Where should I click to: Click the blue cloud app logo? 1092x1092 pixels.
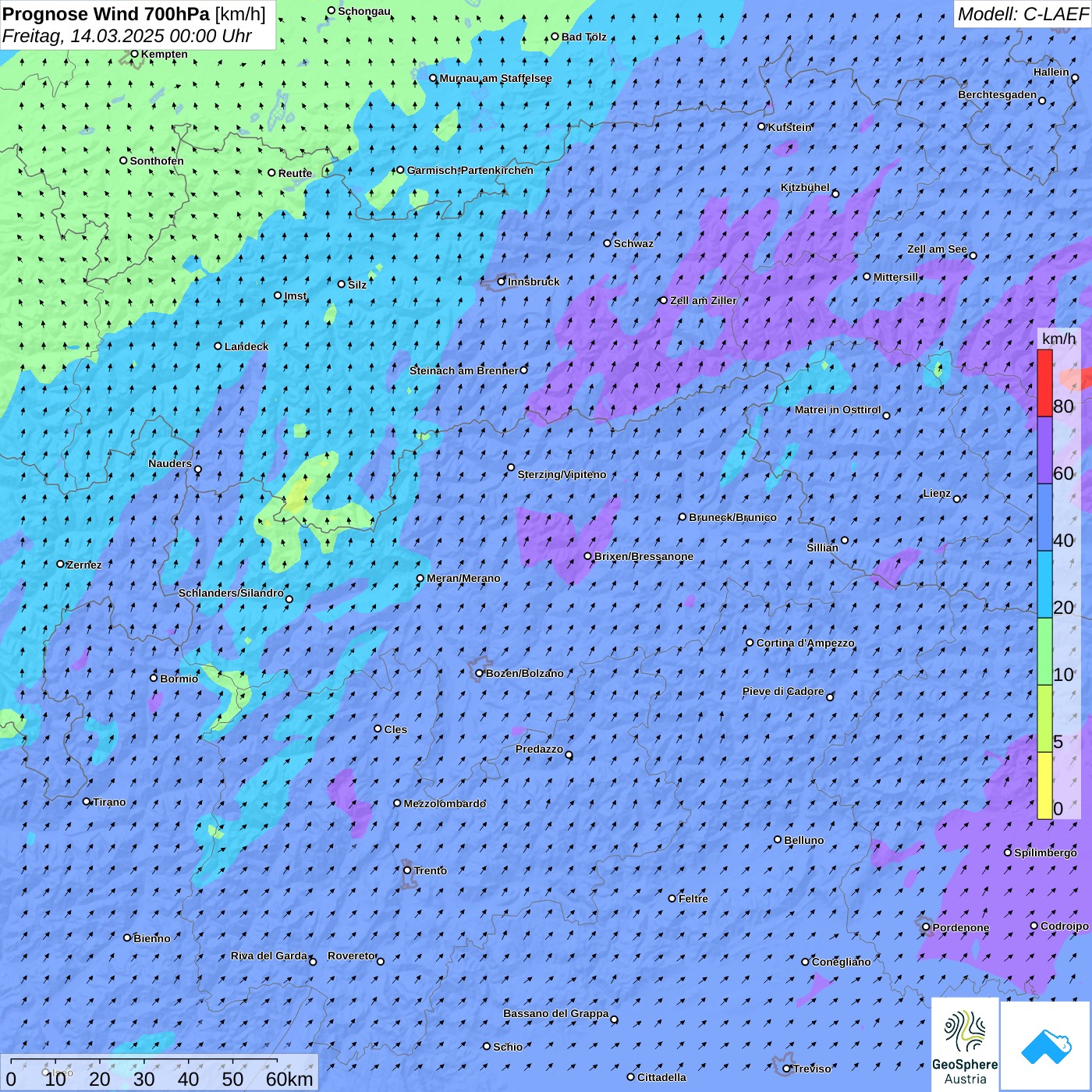click(1046, 1046)
